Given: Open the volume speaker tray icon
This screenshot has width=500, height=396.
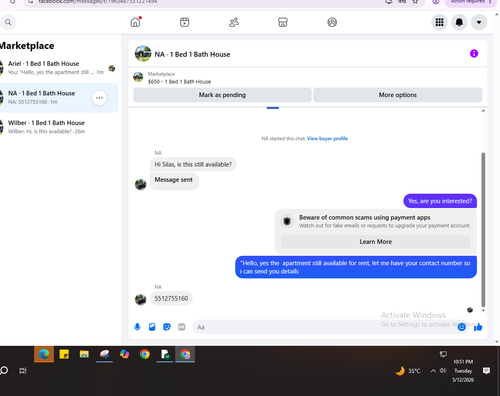Looking at the screenshot, I should (x=443, y=371).
